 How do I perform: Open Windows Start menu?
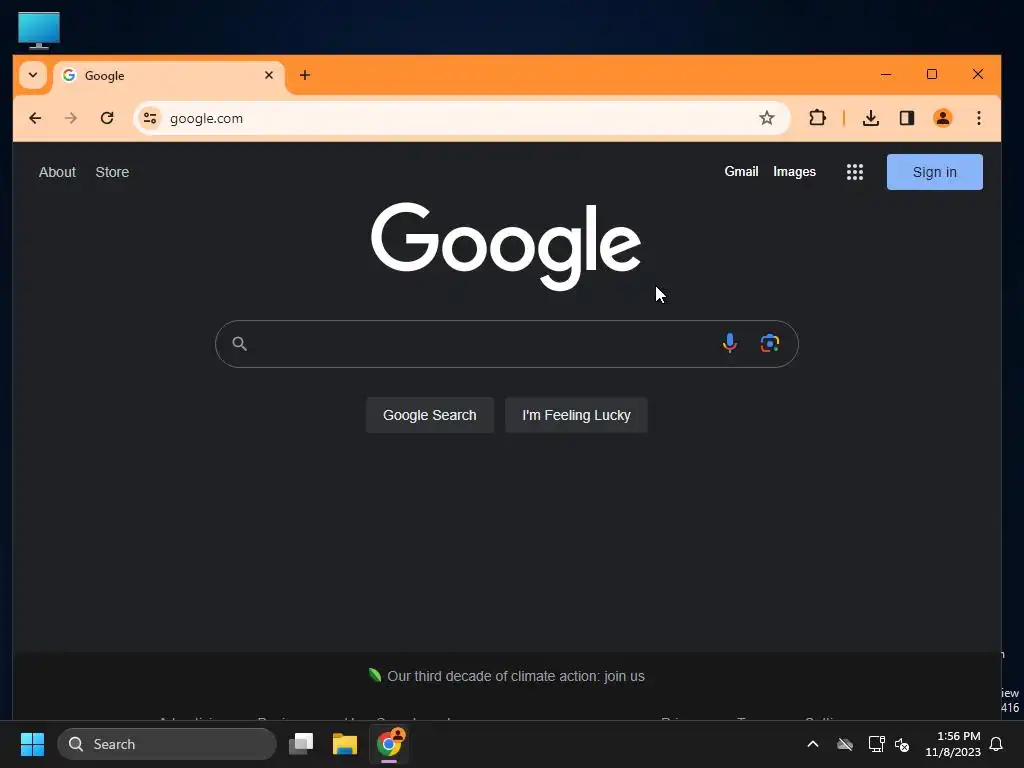click(32, 744)
